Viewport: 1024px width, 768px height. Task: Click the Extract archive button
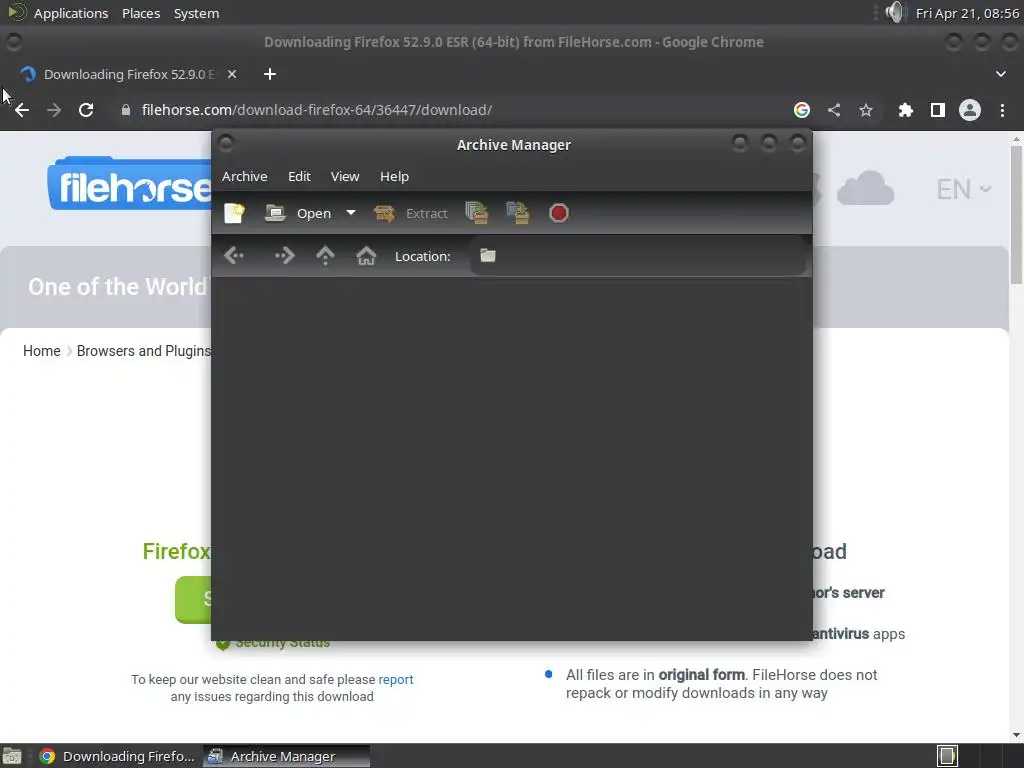tap(410, 214)
